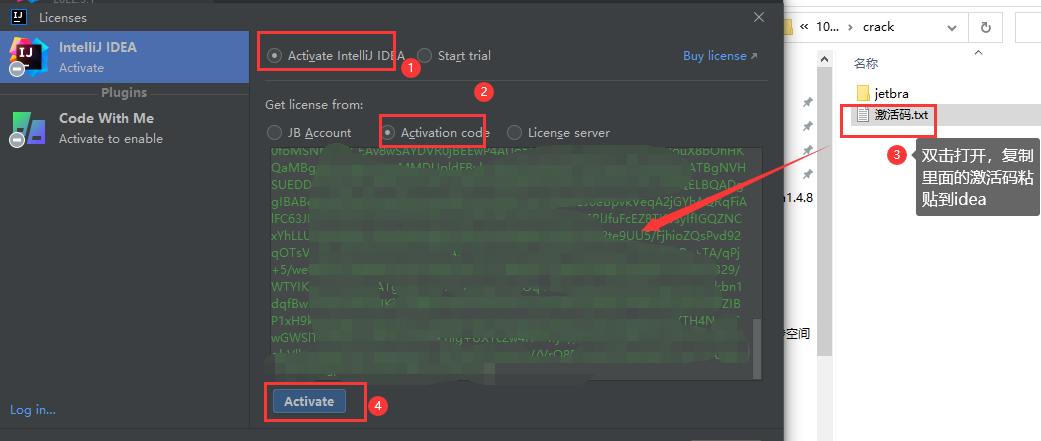1041x441 pixels.
Task: Click the Explorer search box
Action: tap(1027, 27)
